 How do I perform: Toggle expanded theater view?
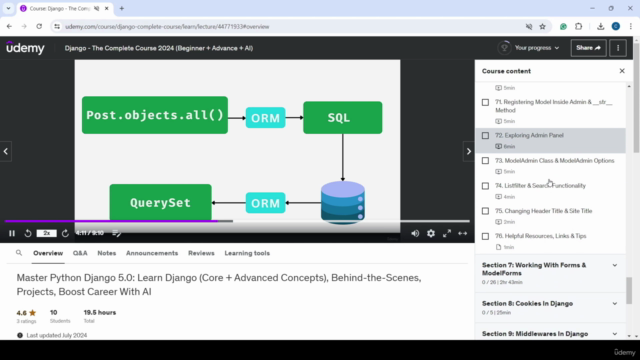(462, 233)
